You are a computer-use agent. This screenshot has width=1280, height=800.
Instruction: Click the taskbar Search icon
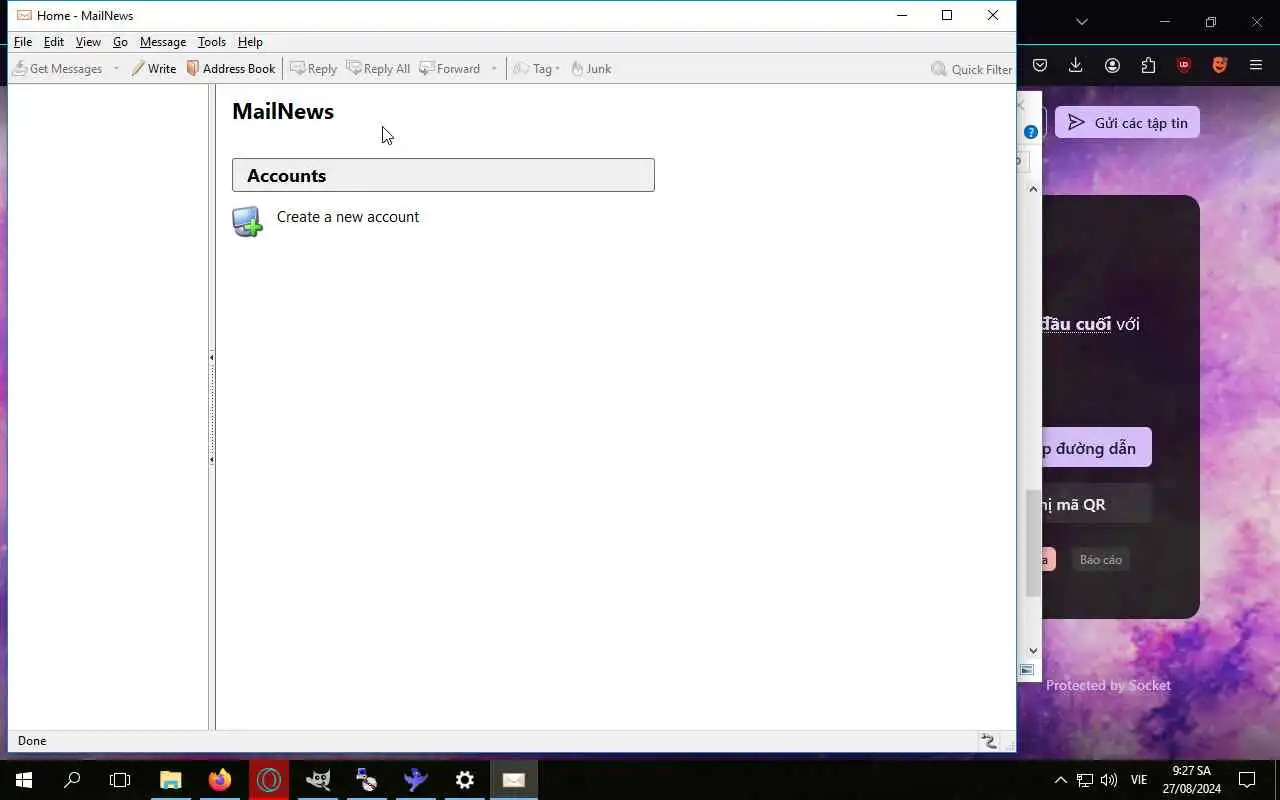tap(72, 780)
